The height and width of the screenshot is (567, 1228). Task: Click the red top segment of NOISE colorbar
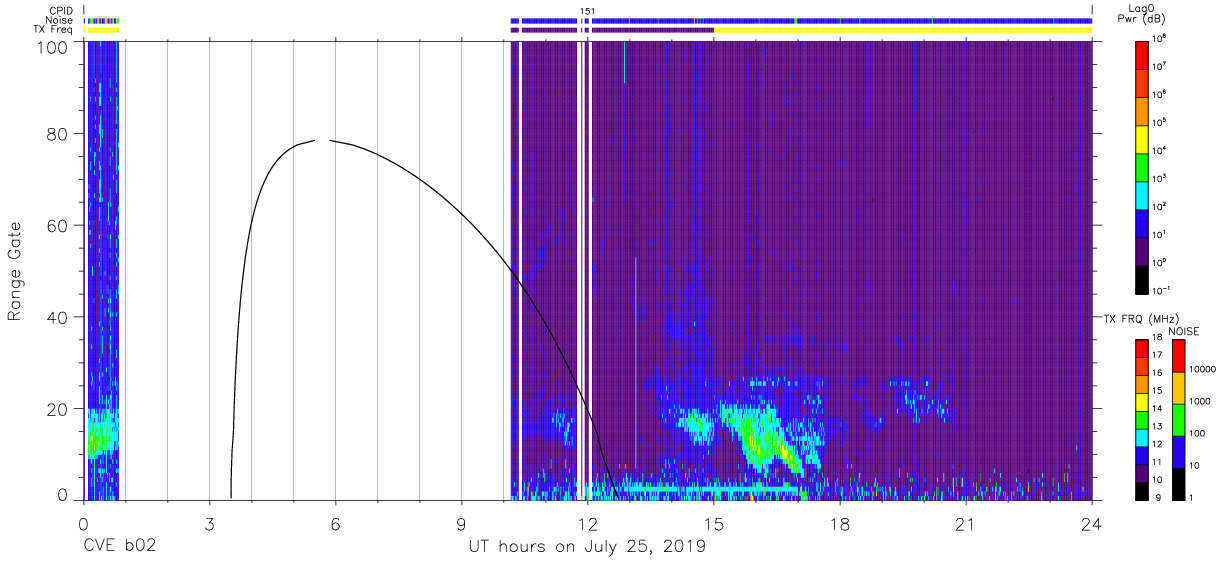click(1177, 356)
